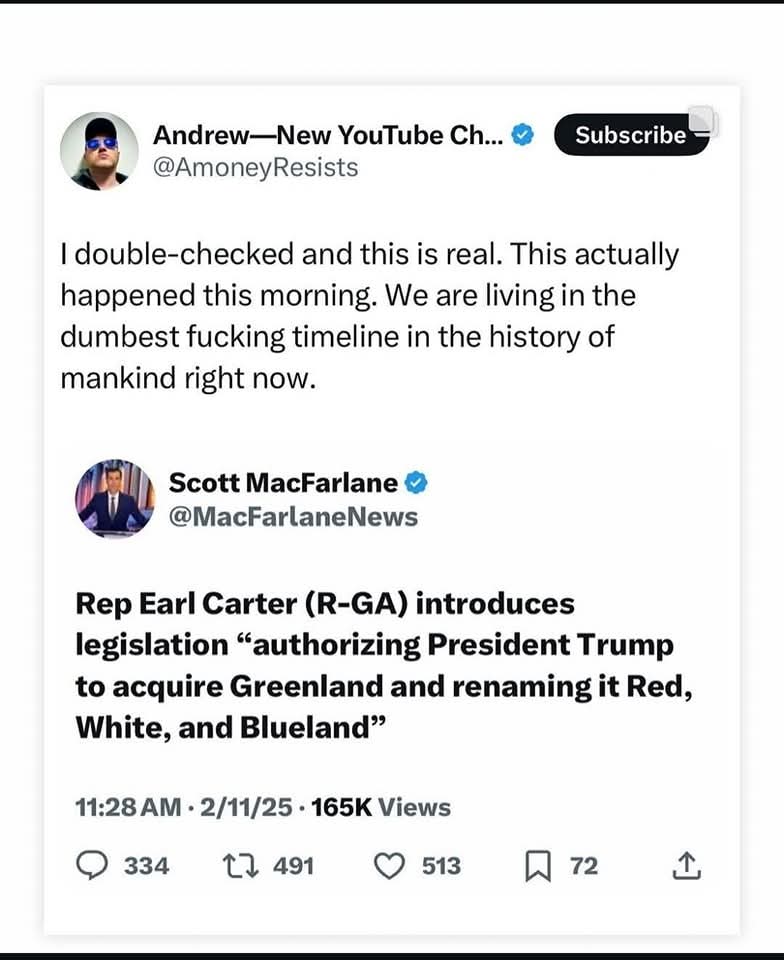Click the 334 replies count
The width and height of the screenshot is (784, 960).
click(x=147, y=866)
